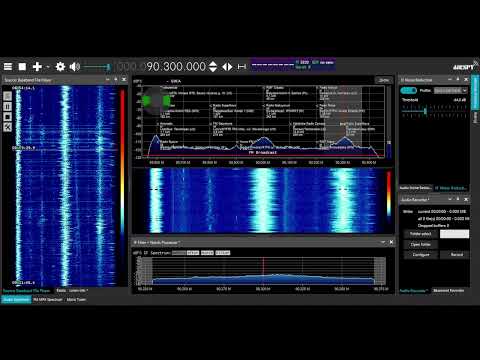
Task: Click the scissors cut icon in file player
Action: tap(7, 127)
